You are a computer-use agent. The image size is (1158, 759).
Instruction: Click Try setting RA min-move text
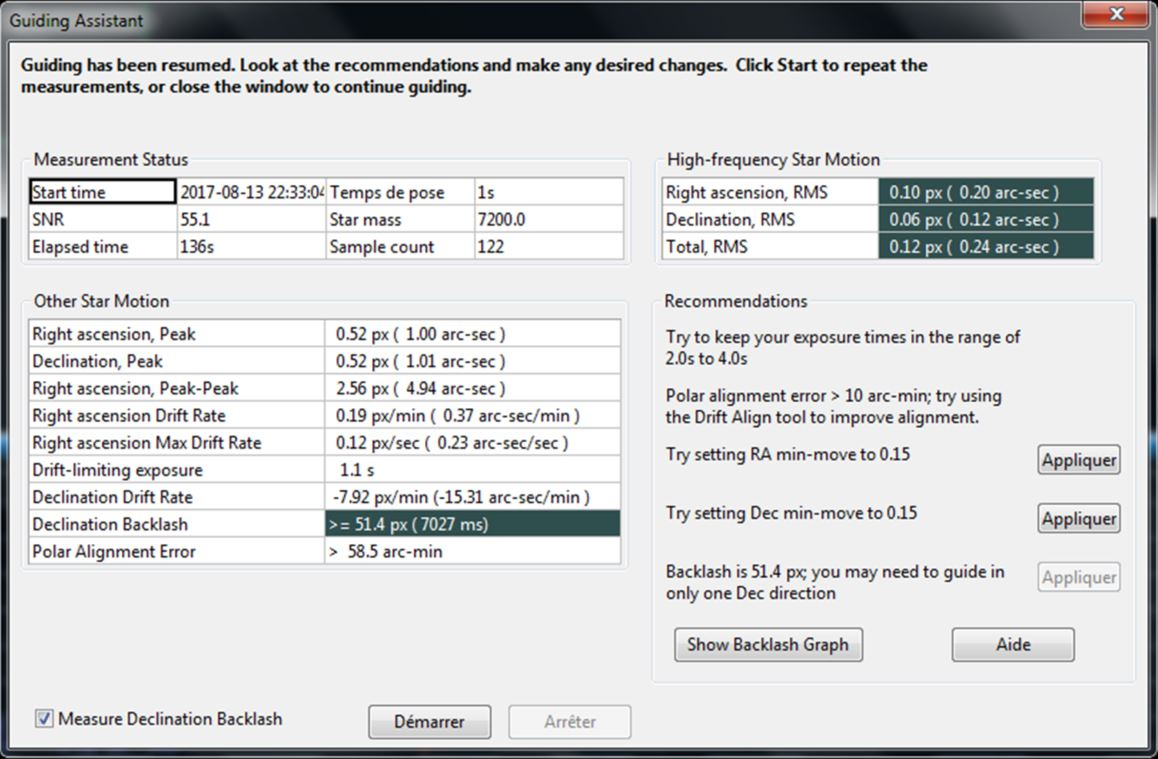[x=787, y=454]
